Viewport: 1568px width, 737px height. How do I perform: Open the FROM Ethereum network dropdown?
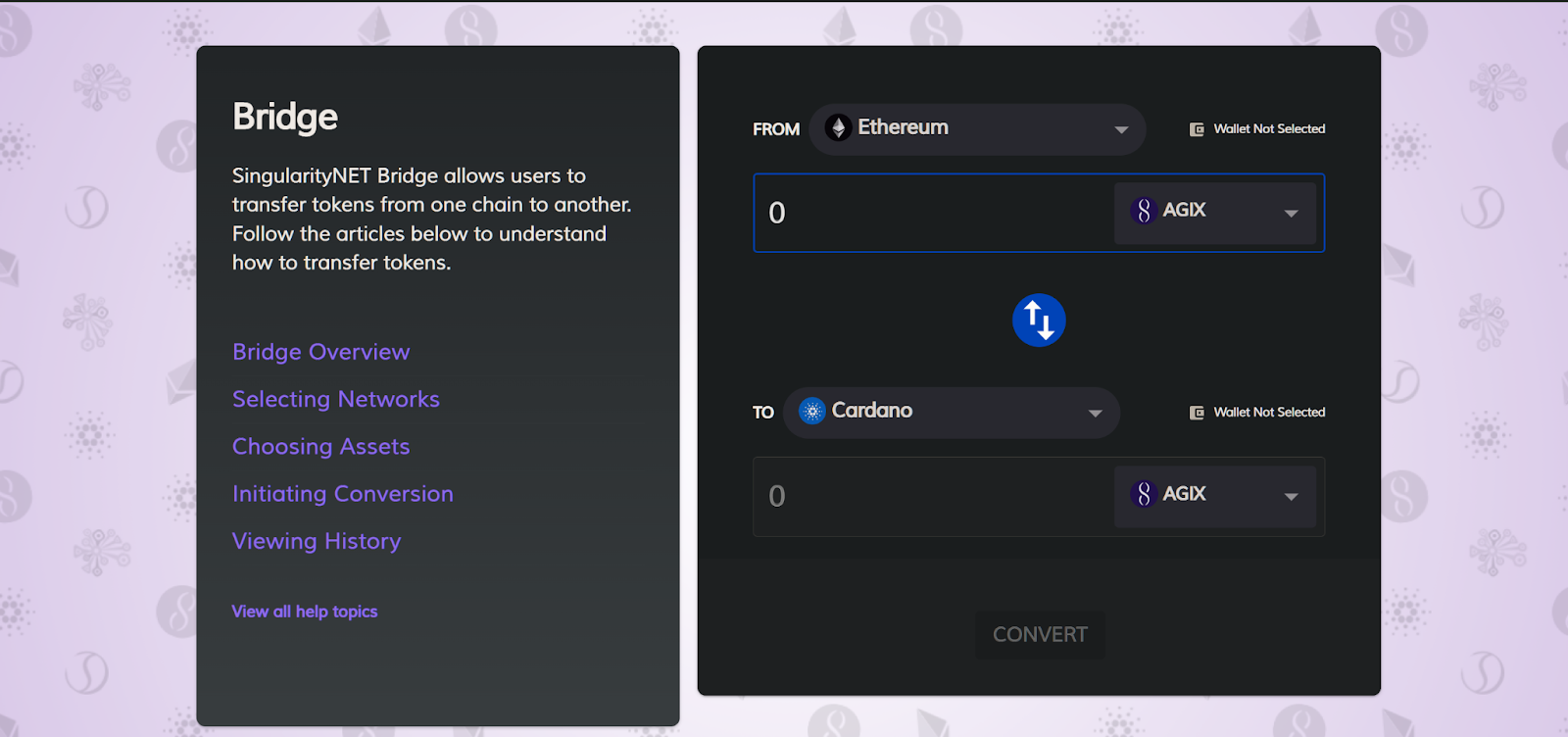pyautogui.click(x=977, y=129)
